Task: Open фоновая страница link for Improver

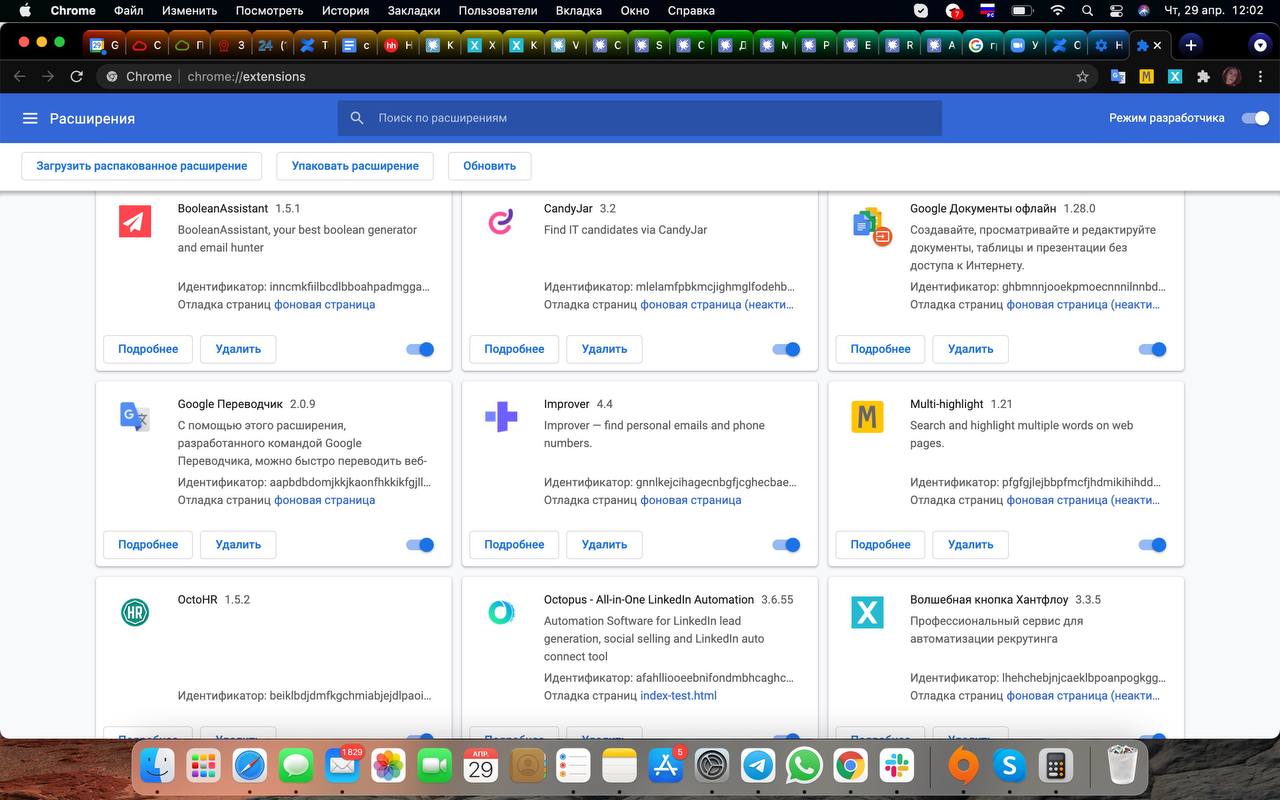Action: (x=691, y=500)
